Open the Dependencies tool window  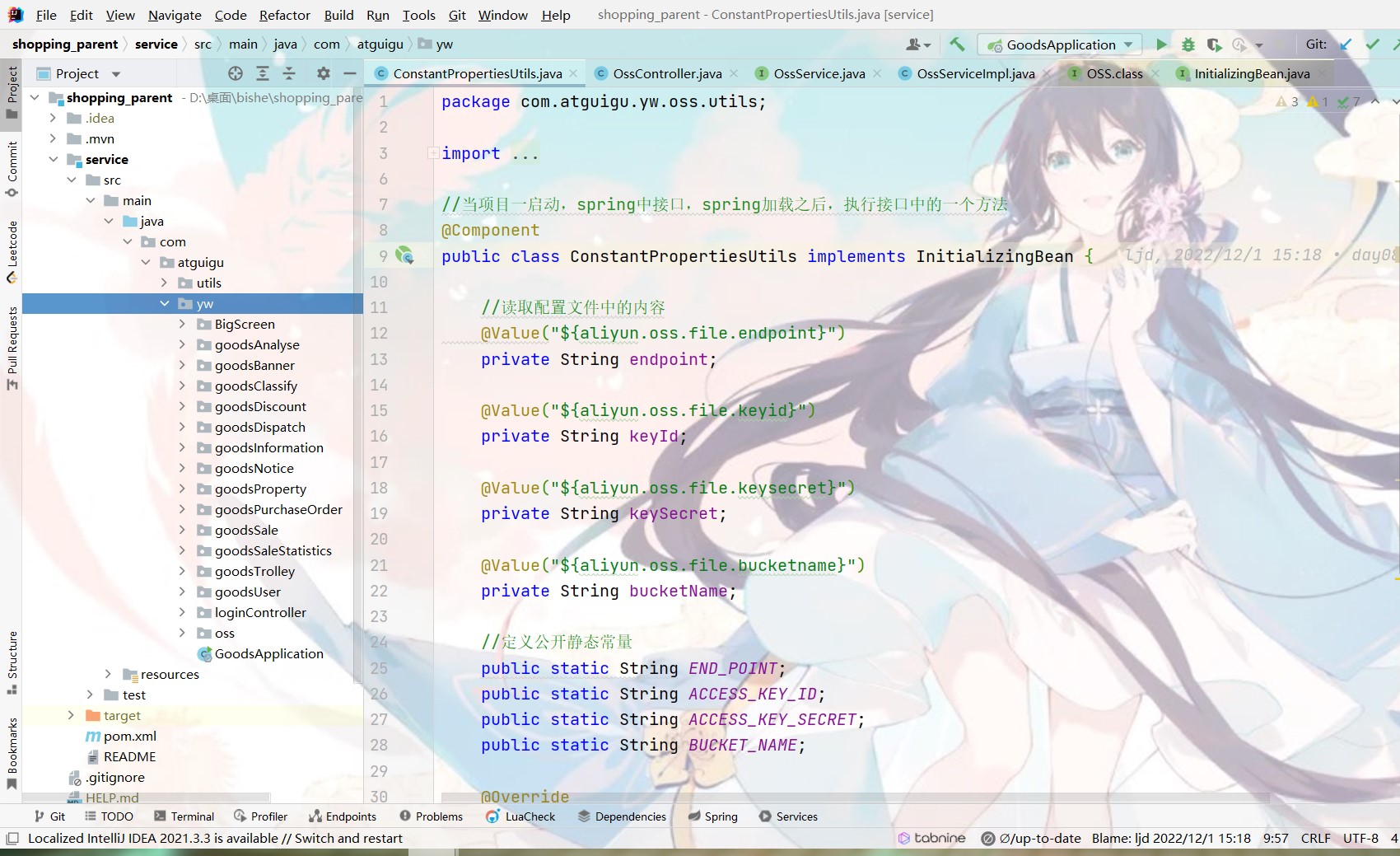[622, 816]
